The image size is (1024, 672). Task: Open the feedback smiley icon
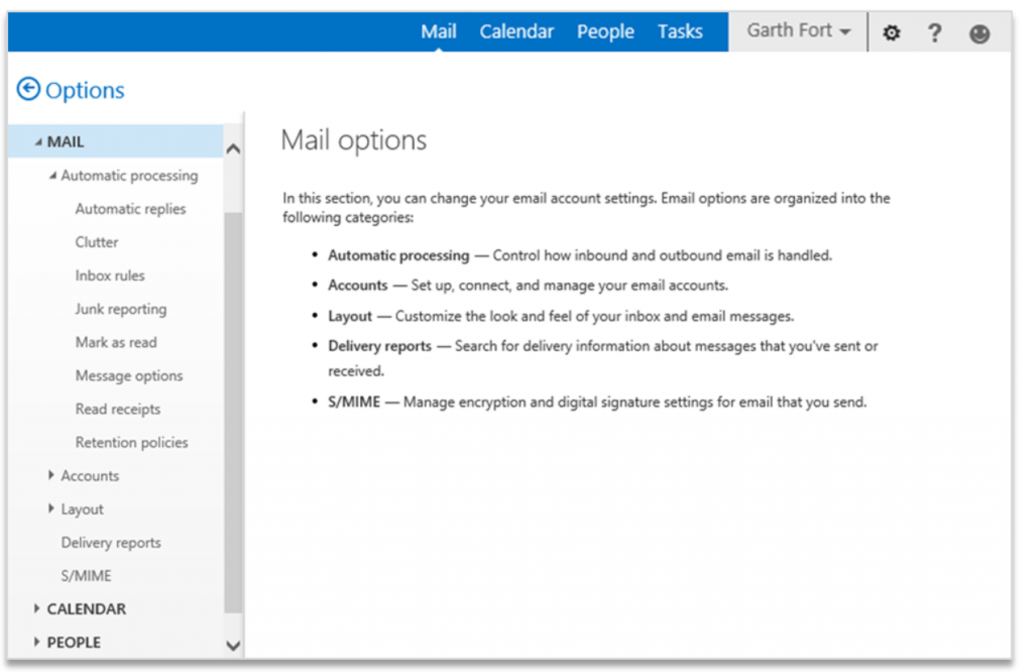pos(978,32)
